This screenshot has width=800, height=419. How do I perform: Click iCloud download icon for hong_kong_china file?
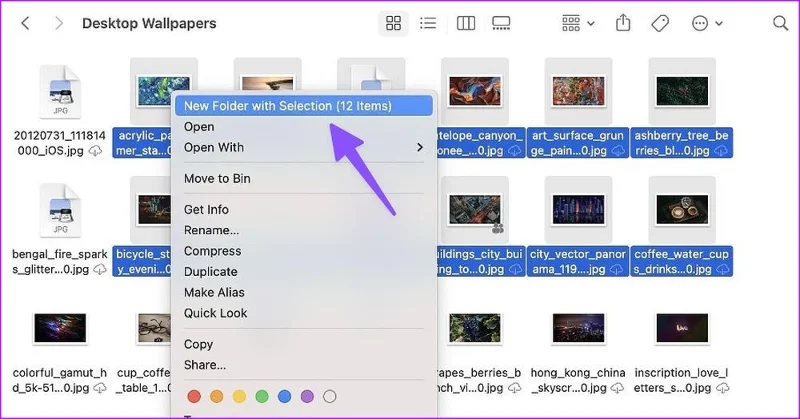[x=617, y=388]
